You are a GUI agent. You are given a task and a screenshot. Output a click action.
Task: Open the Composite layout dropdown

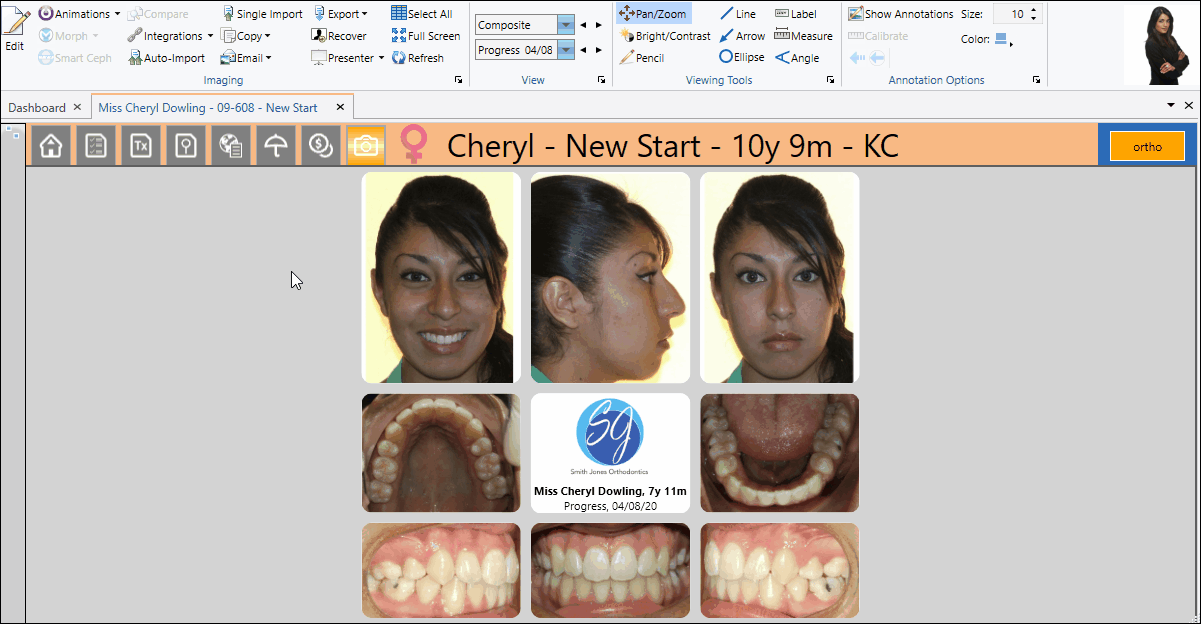point(566,25)
